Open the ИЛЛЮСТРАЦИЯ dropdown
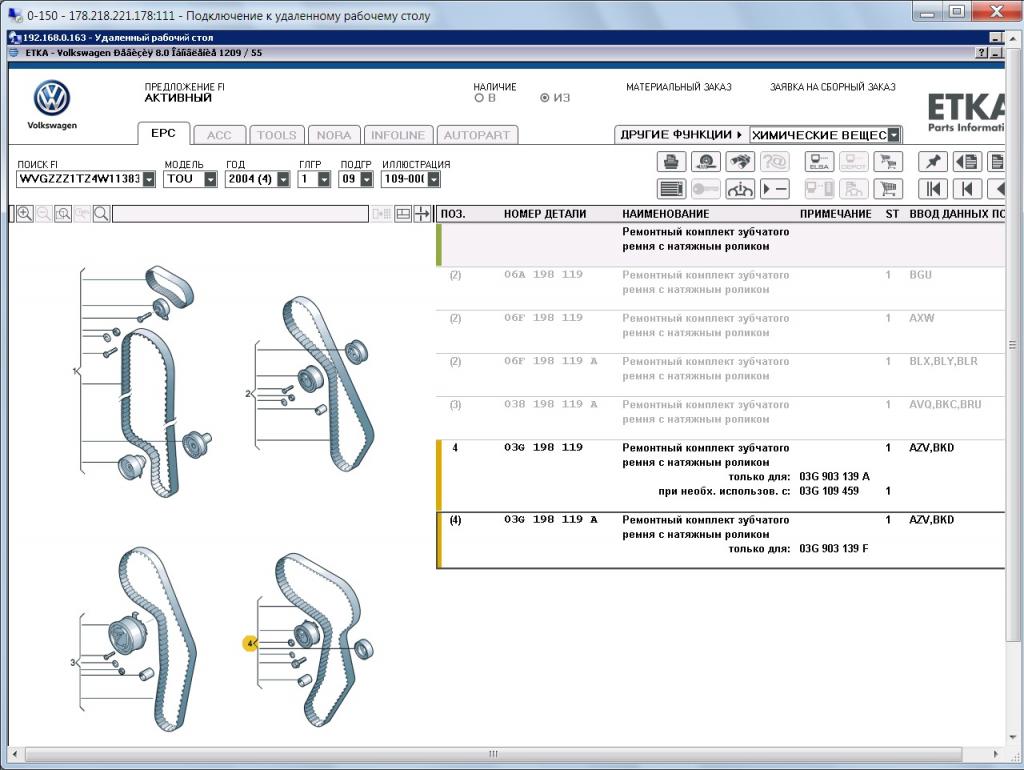 point(434,179)
